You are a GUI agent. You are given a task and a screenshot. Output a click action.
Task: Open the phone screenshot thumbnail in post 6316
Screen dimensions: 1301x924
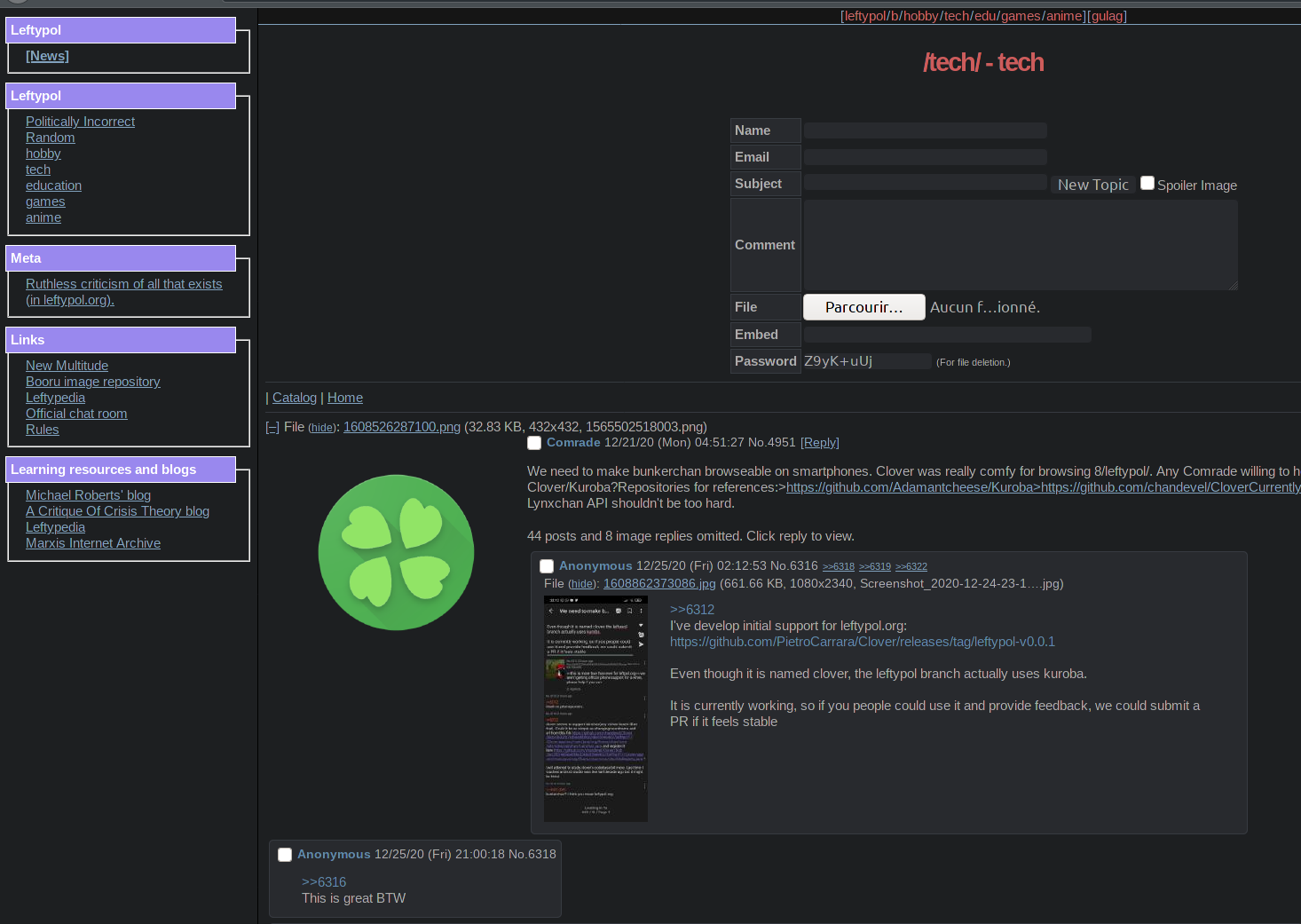coord(595,708)
